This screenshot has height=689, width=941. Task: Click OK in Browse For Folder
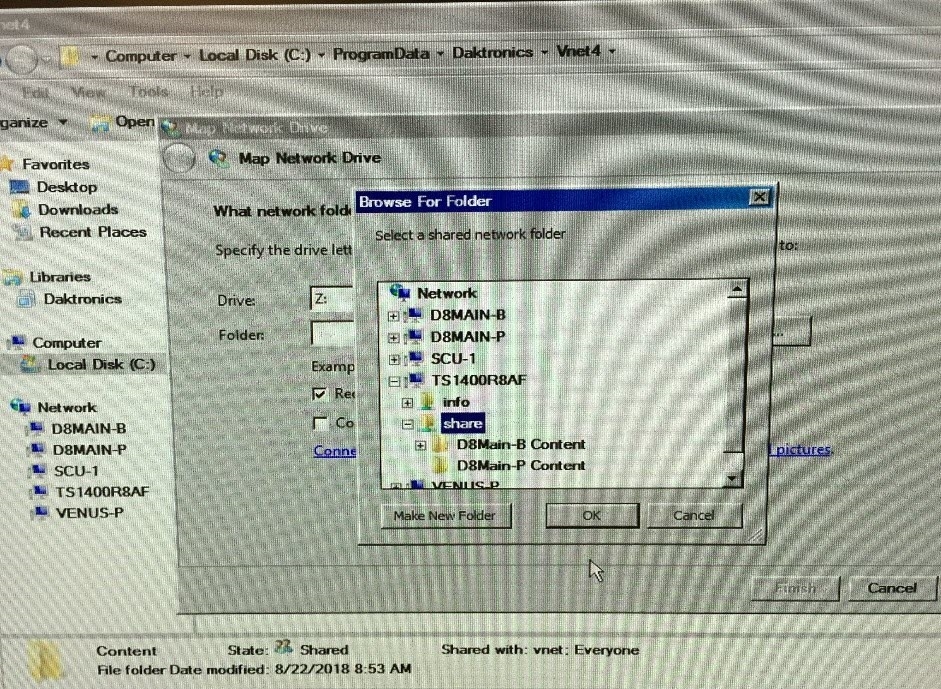591,515
